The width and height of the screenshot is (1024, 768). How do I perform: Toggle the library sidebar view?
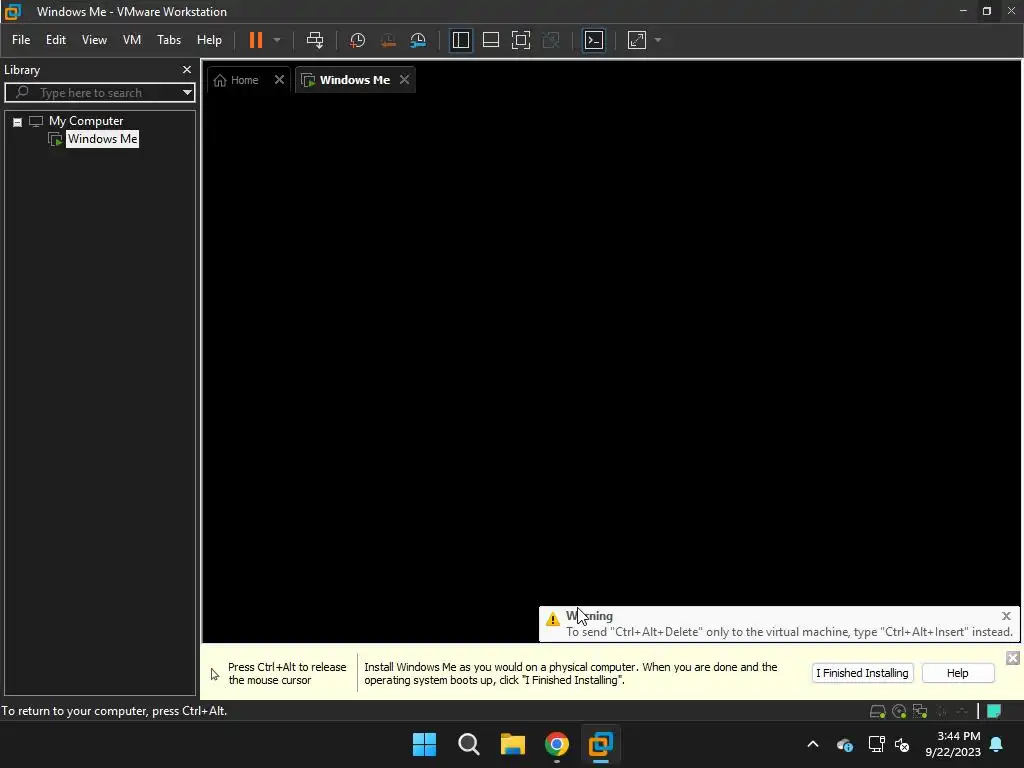(460, 40)
